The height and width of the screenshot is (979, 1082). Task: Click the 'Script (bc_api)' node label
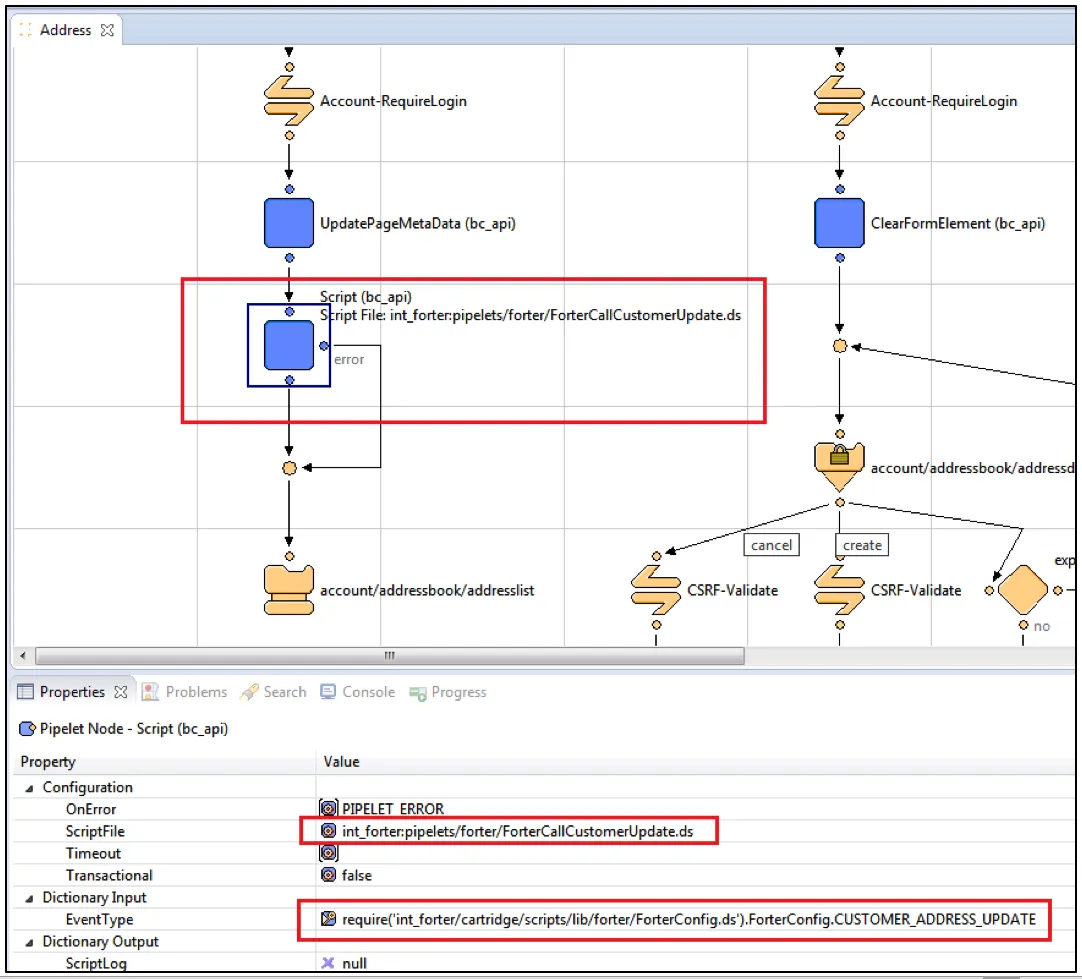tap(366, 297)
